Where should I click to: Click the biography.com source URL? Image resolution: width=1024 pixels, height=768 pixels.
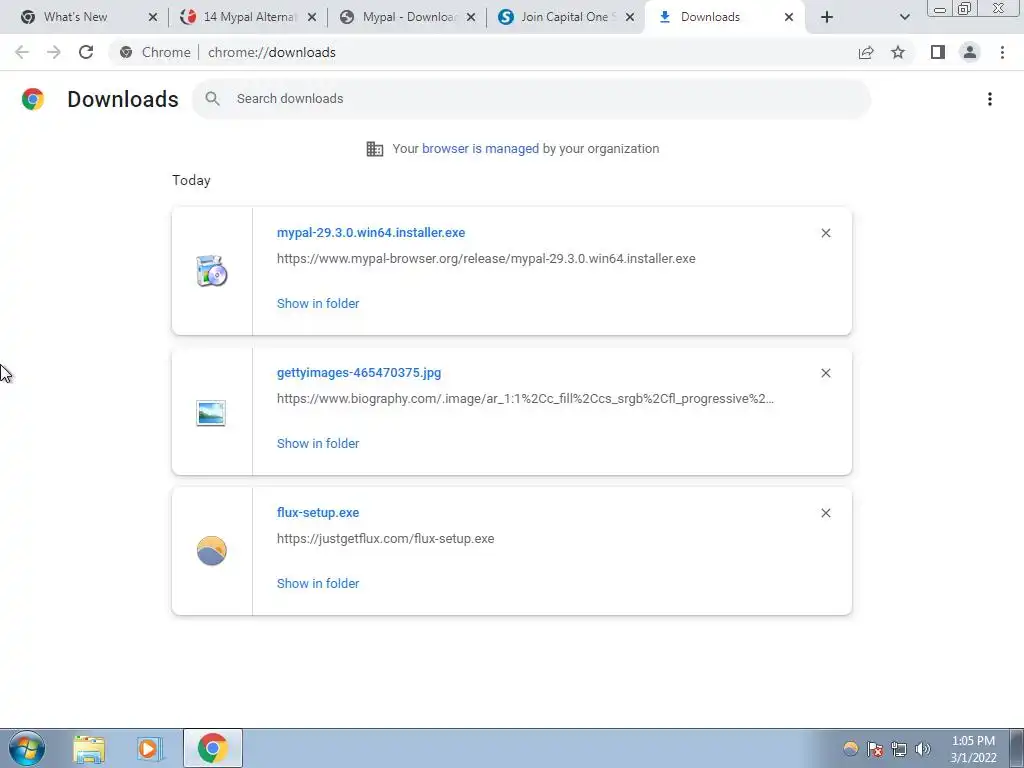pyautogui.click(x=525, y=399)
